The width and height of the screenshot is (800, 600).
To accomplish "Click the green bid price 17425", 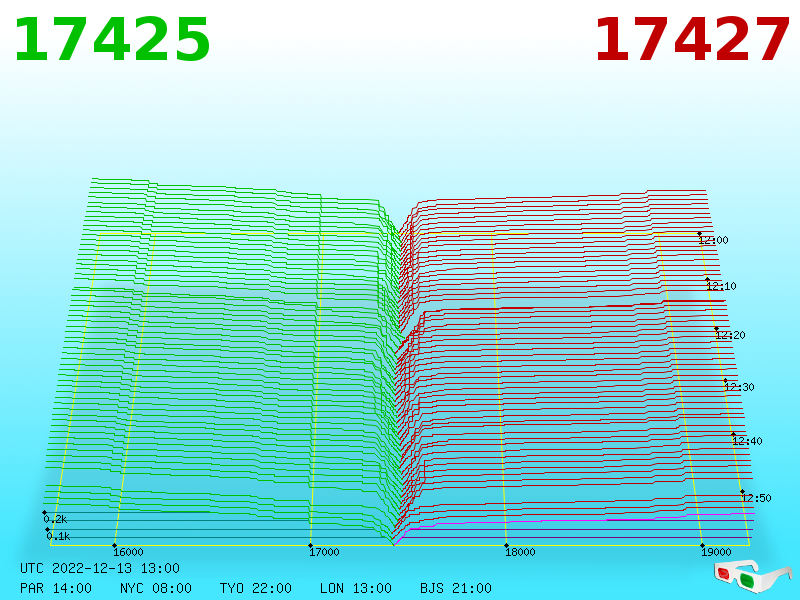I will click(112, 40).
